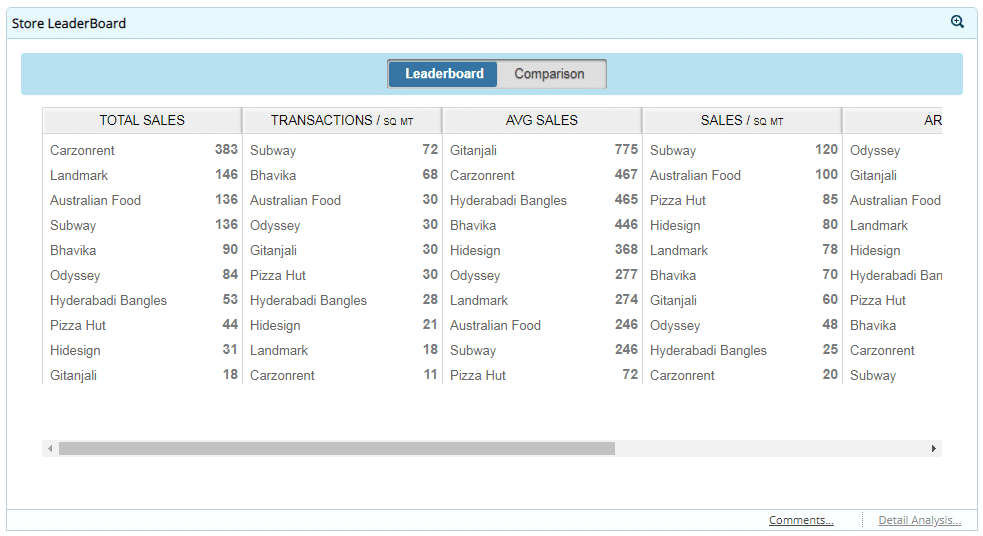Image resolution: width=983 pixels, height=536 pixels.
Task: Select Gitanjali in Transactions column
Action: [x=273, y=251]
